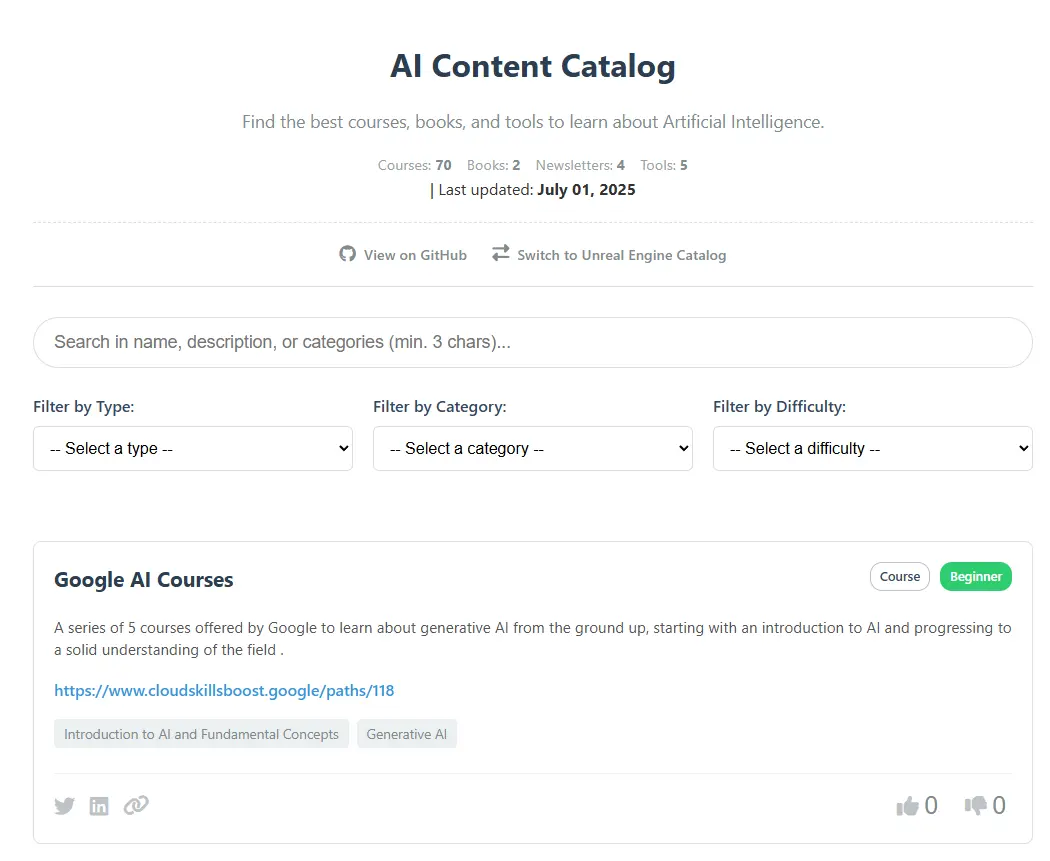Click the Course type badge

point(900,576)
